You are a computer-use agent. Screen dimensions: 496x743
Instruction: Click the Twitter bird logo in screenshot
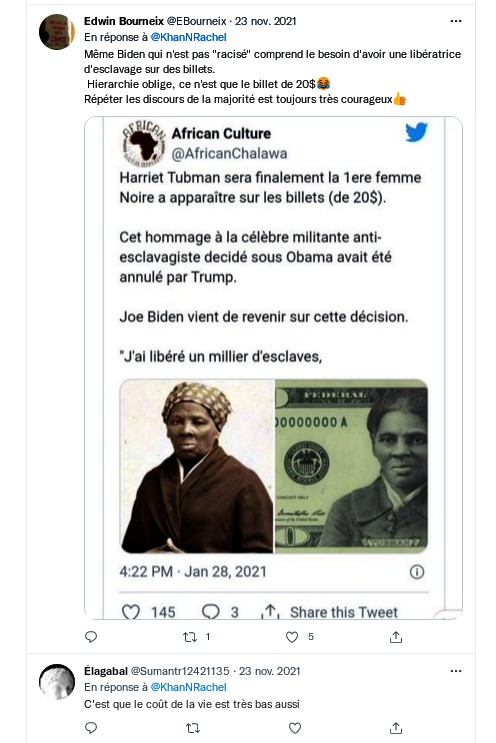[x=416, y=132]
